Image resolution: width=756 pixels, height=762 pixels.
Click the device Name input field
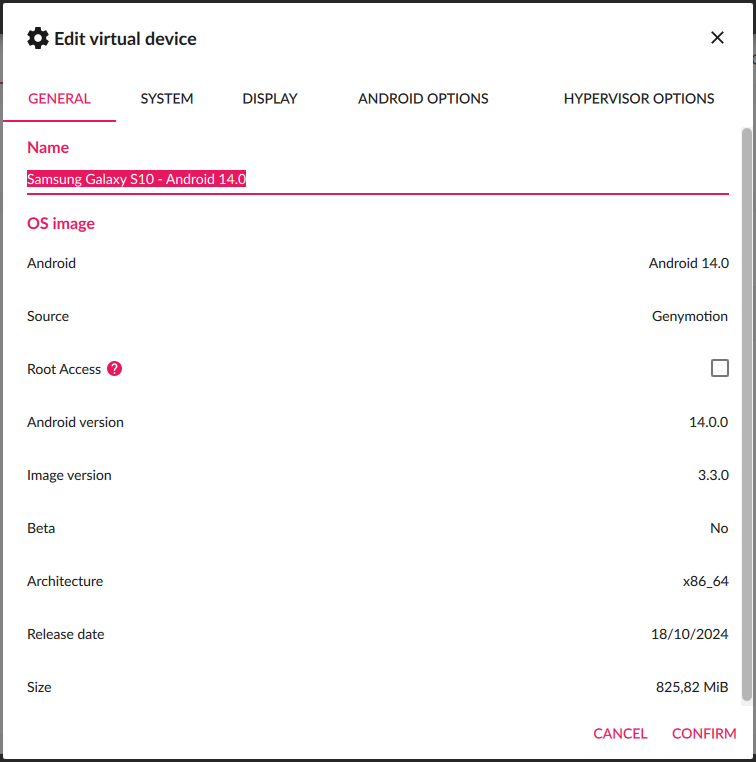[378, 180]
